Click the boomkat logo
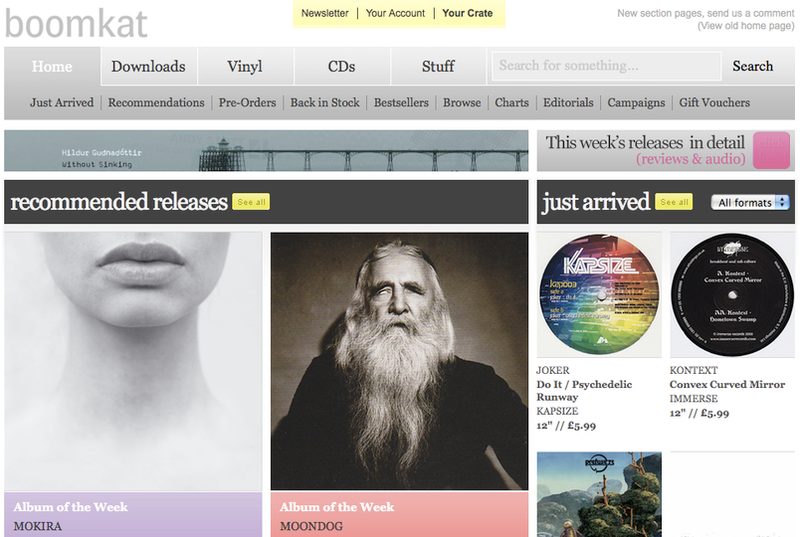 click(76, 23)
